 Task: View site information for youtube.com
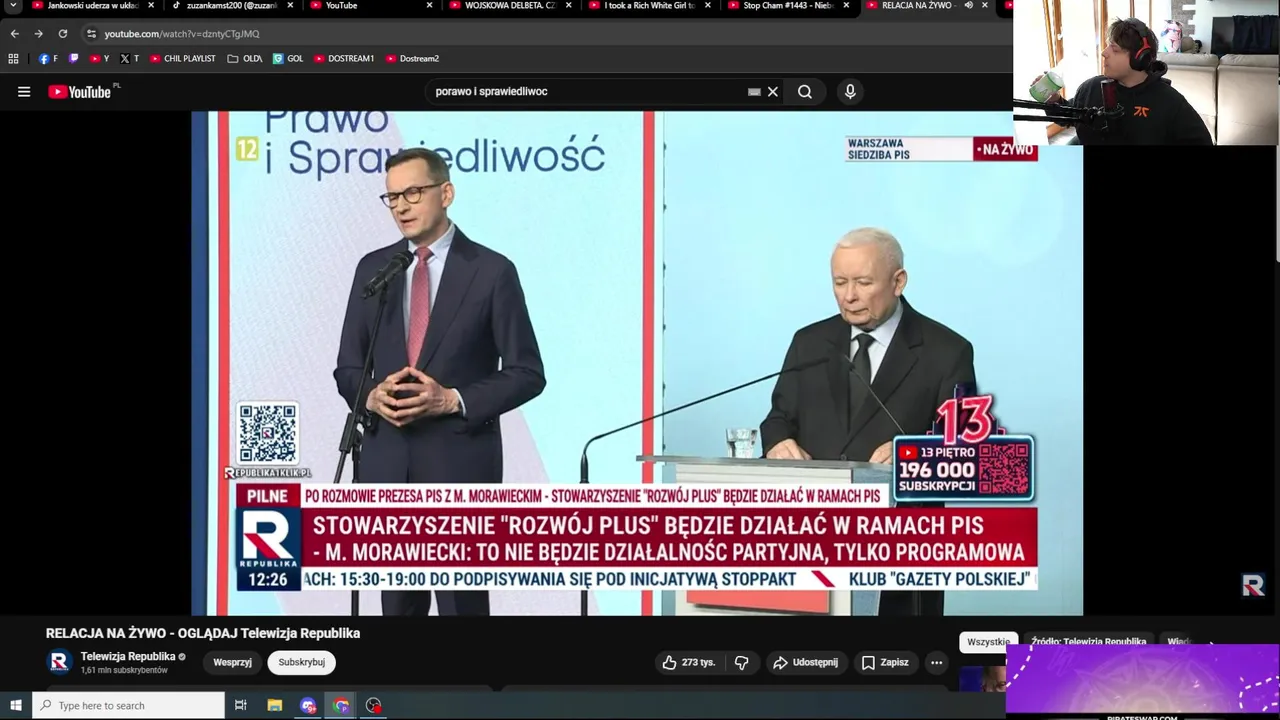click(x=91, y=34)
